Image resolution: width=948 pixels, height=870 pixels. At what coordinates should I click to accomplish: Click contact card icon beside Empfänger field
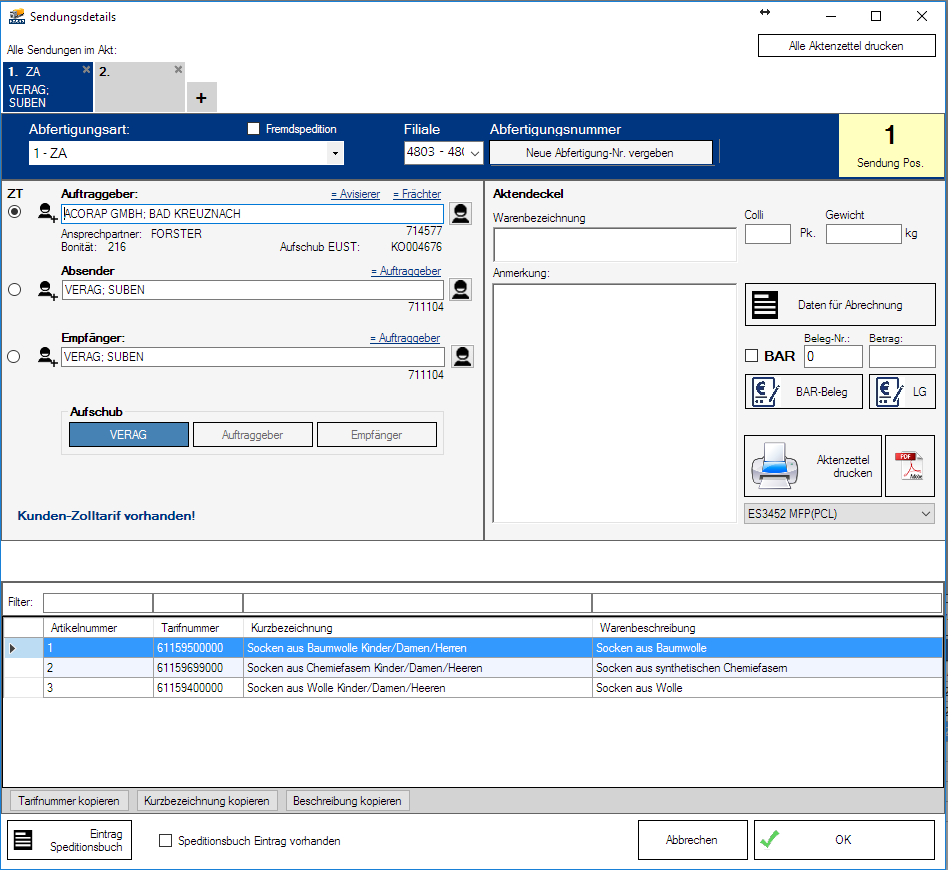click(462, 357)
